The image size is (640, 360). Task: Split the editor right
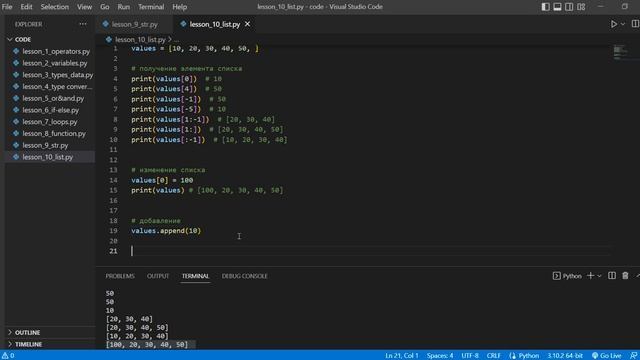(635, 24)
